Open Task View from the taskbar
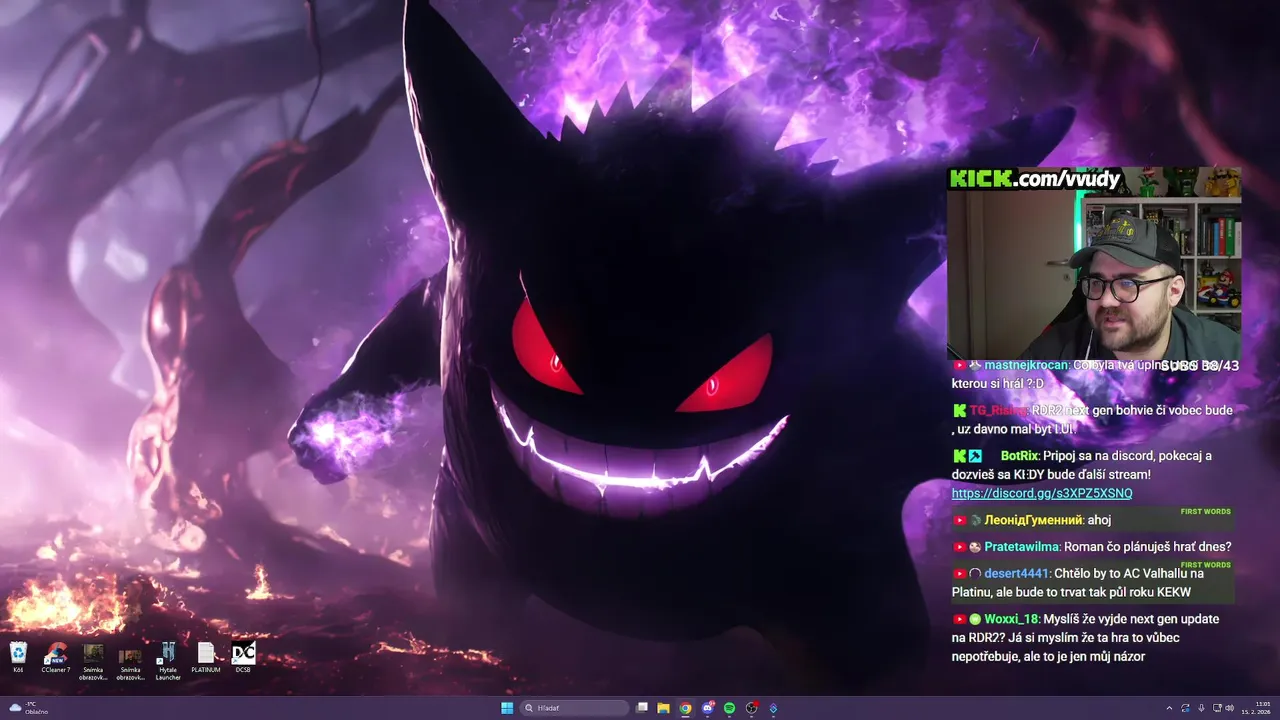 click(x=642, y=708)
